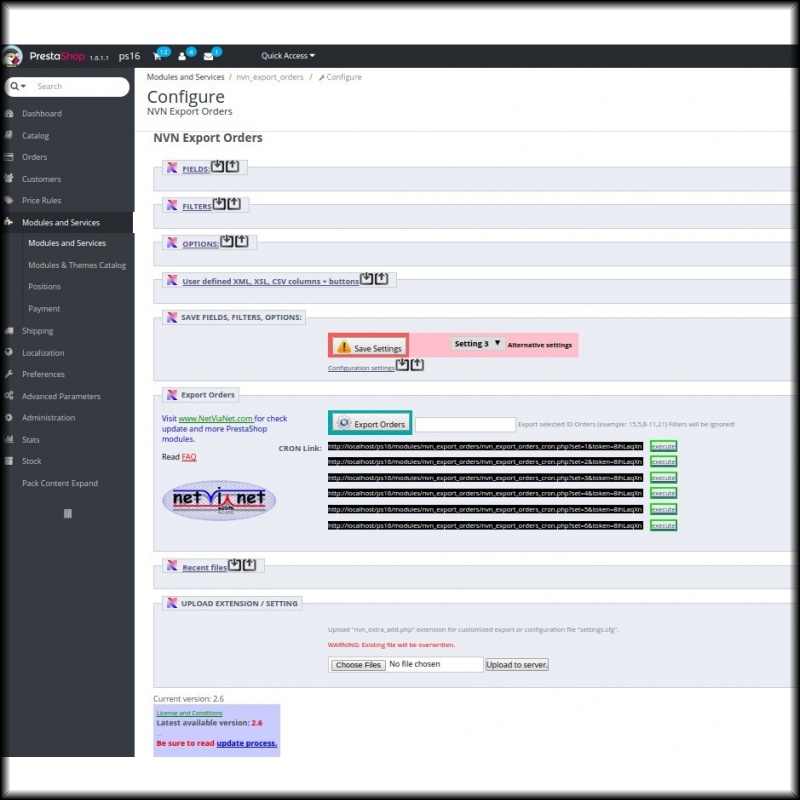Click the CRON URL text for set=3
This screenshot has height=800, width=800.
coord(485,478)
